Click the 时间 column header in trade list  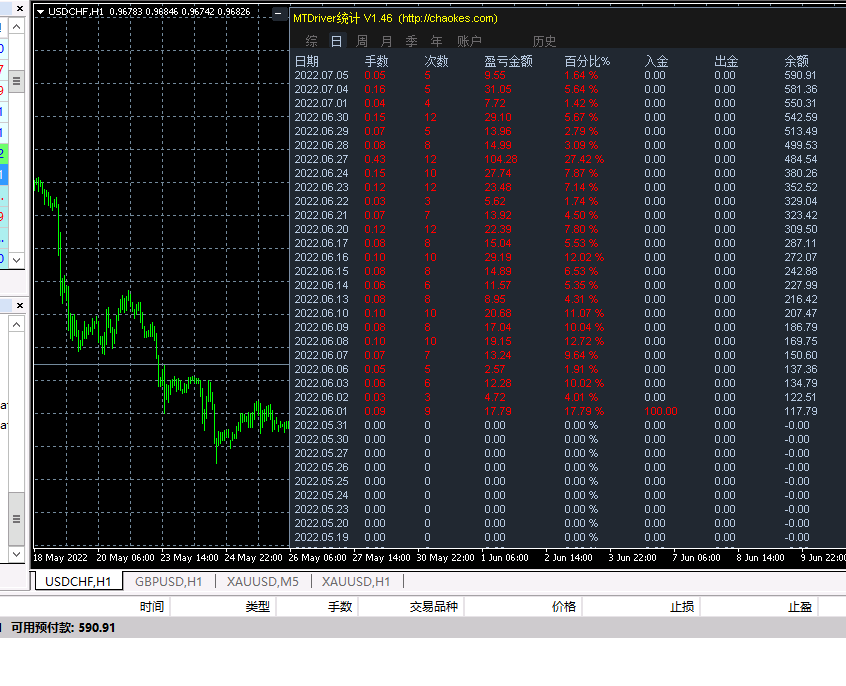152,607
